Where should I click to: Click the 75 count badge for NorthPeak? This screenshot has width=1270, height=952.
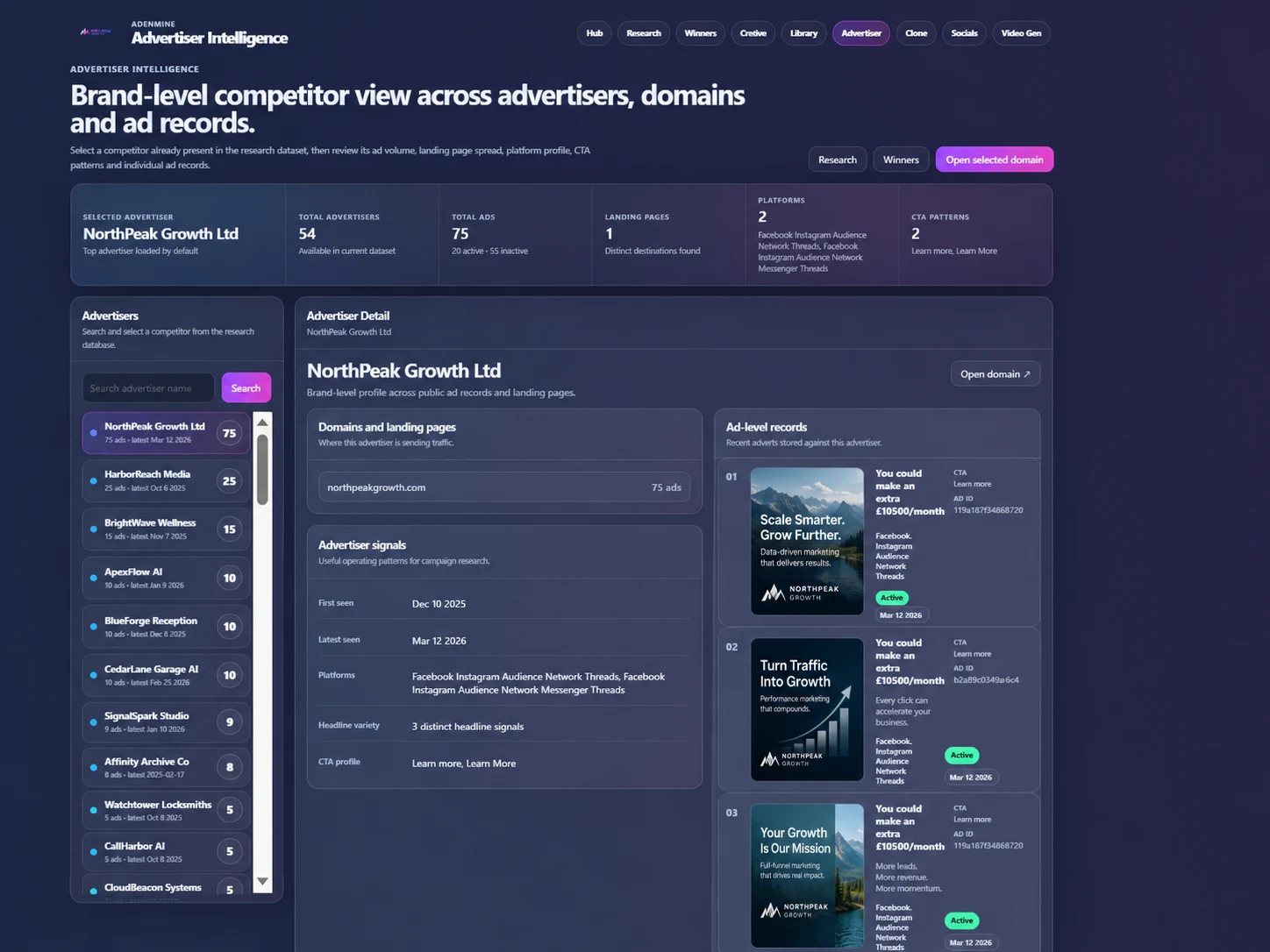pos(229,433)
